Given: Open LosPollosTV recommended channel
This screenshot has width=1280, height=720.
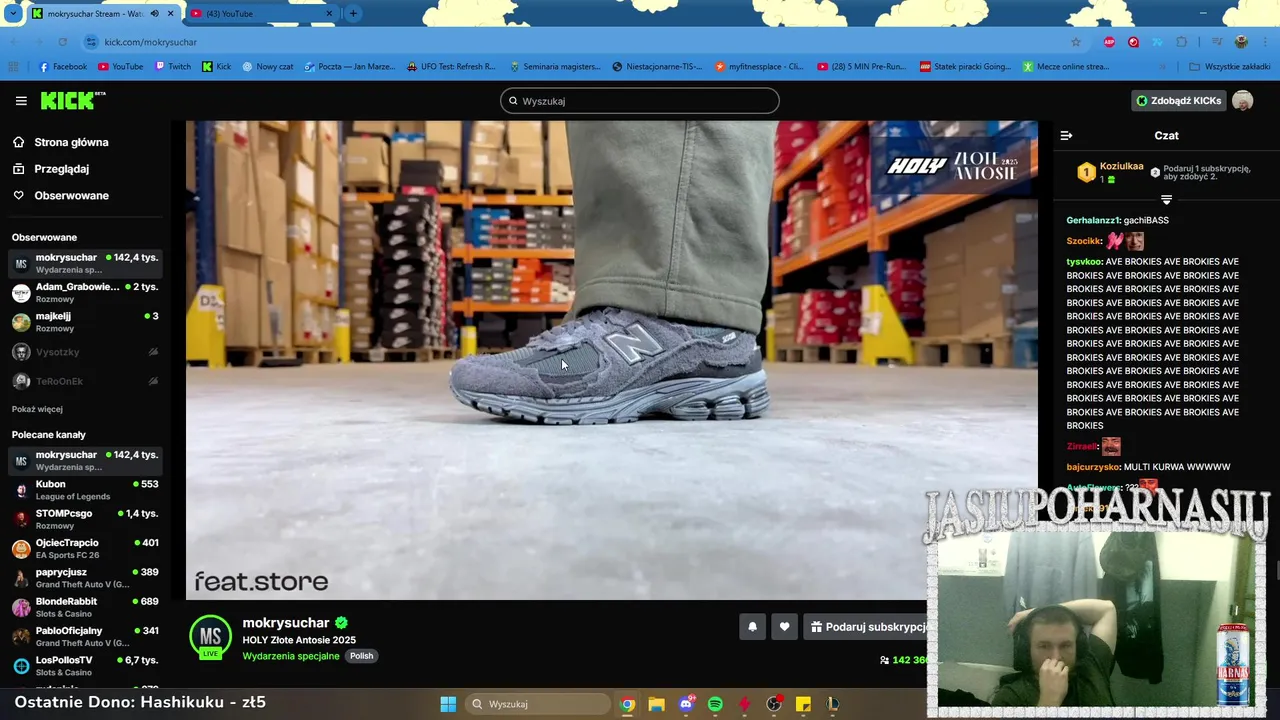Looking at the screenshot, I should tap(84, 666).
